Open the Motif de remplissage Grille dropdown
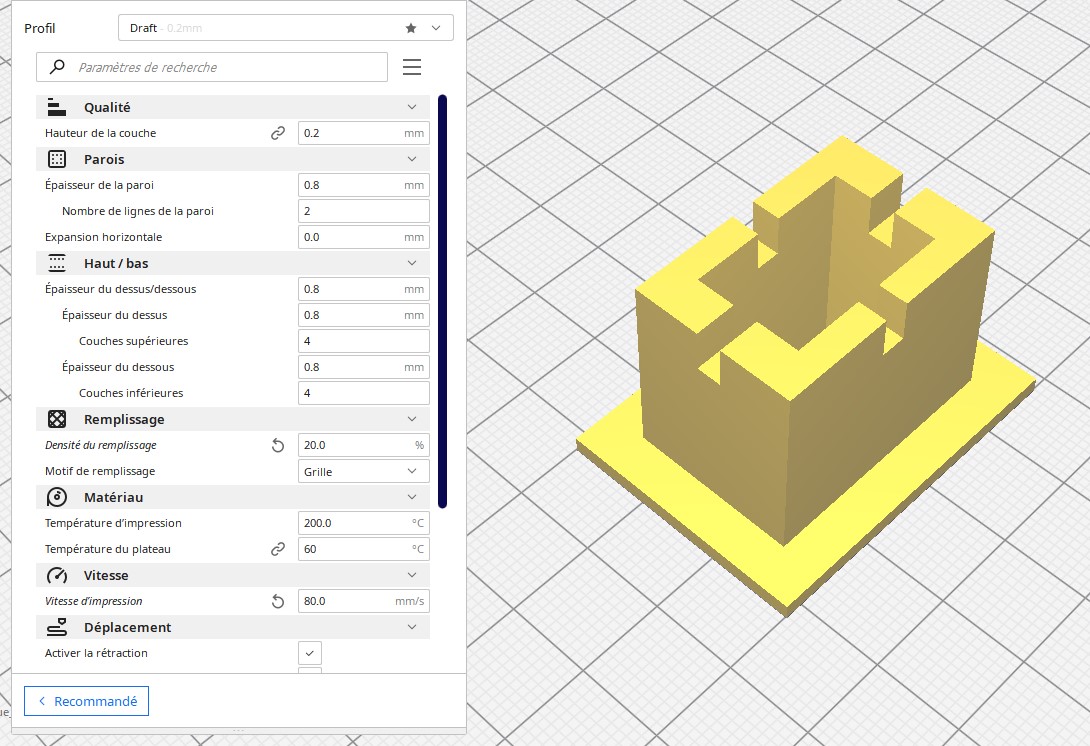 [x=364, y=471]
